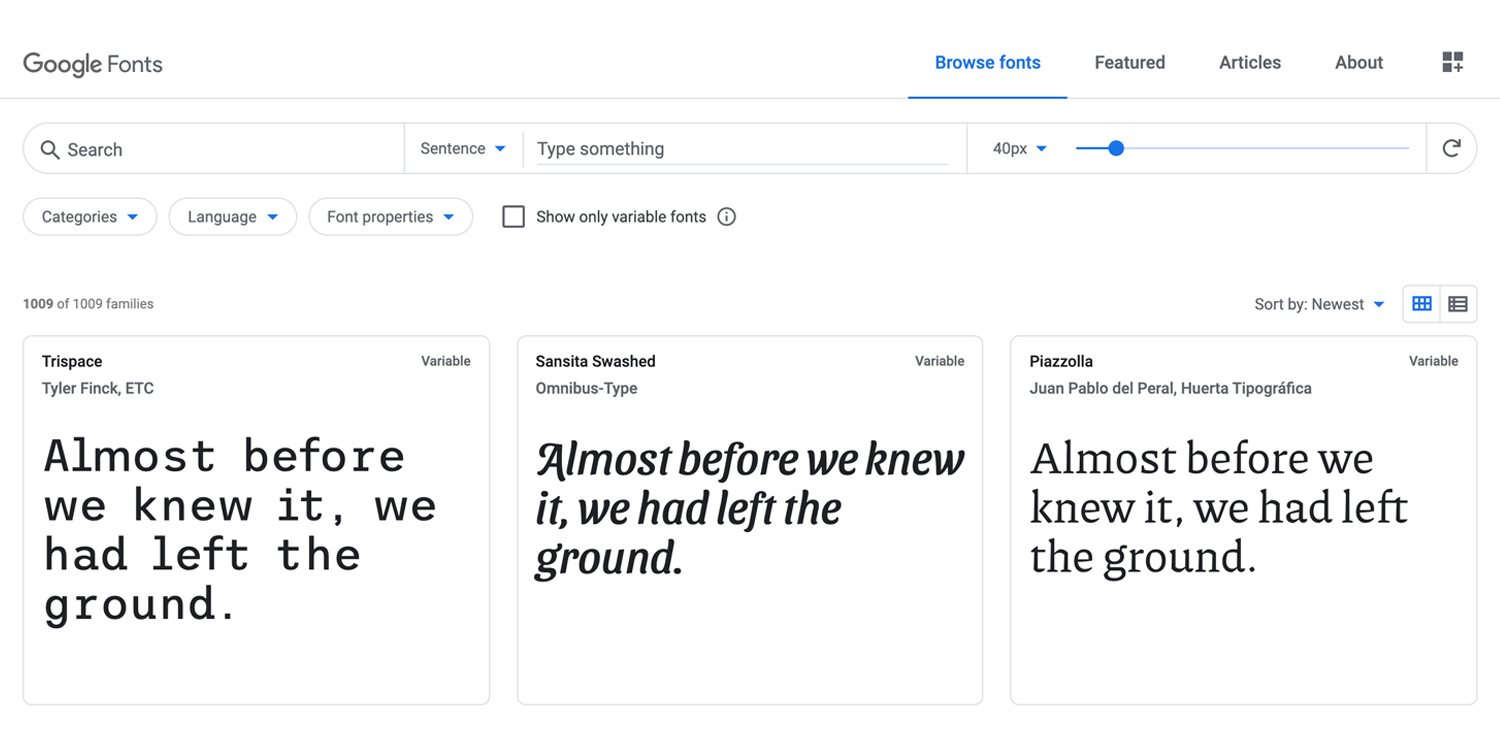This screenshot has width=1500, height=750.
Task: Click the Google Fonts logo
Action: 93,64
